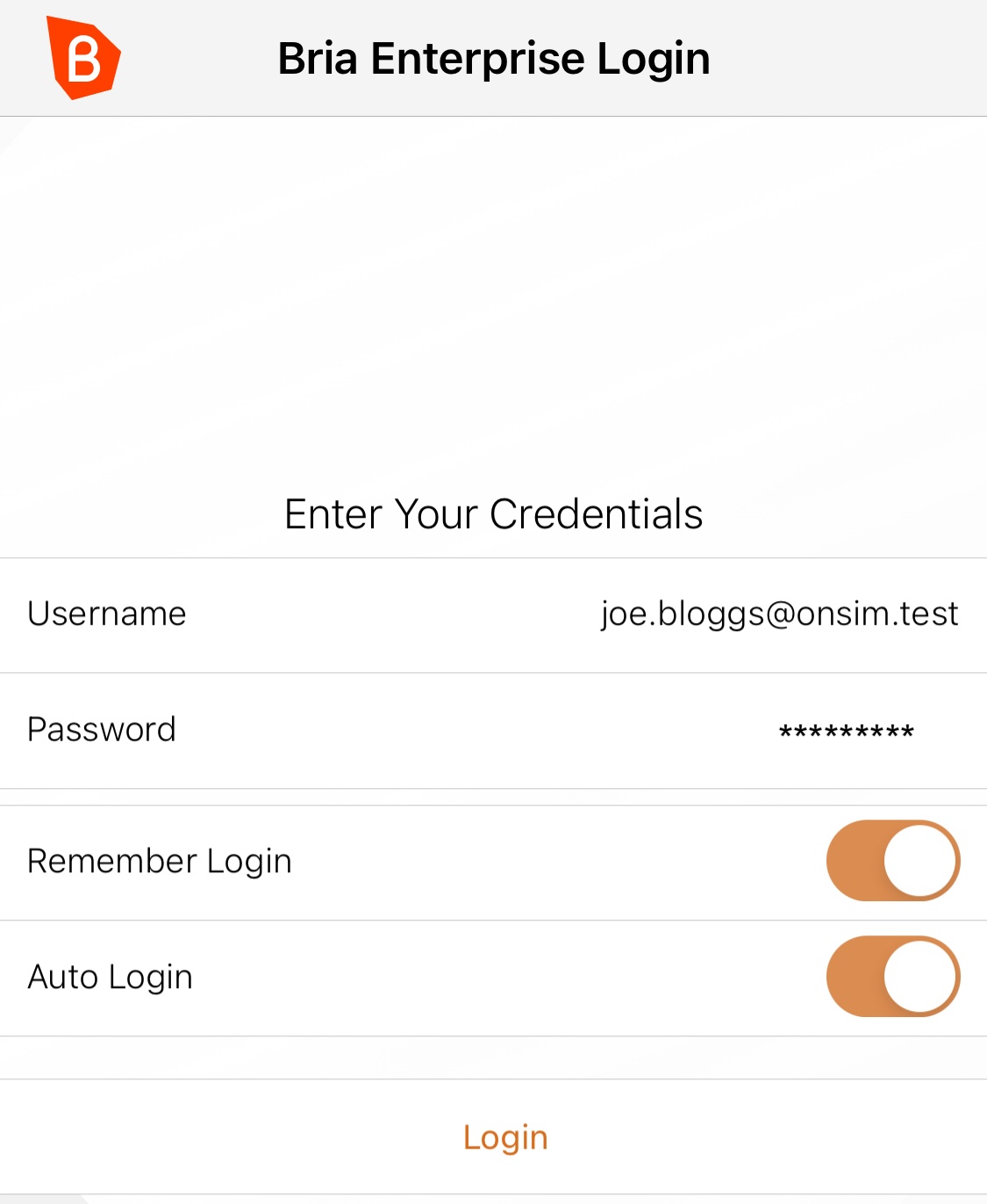Screen dimensions: 987x1204
Task: Click the orange Bria logo icon
Action: pyautogui.click(x=83, y=58)
